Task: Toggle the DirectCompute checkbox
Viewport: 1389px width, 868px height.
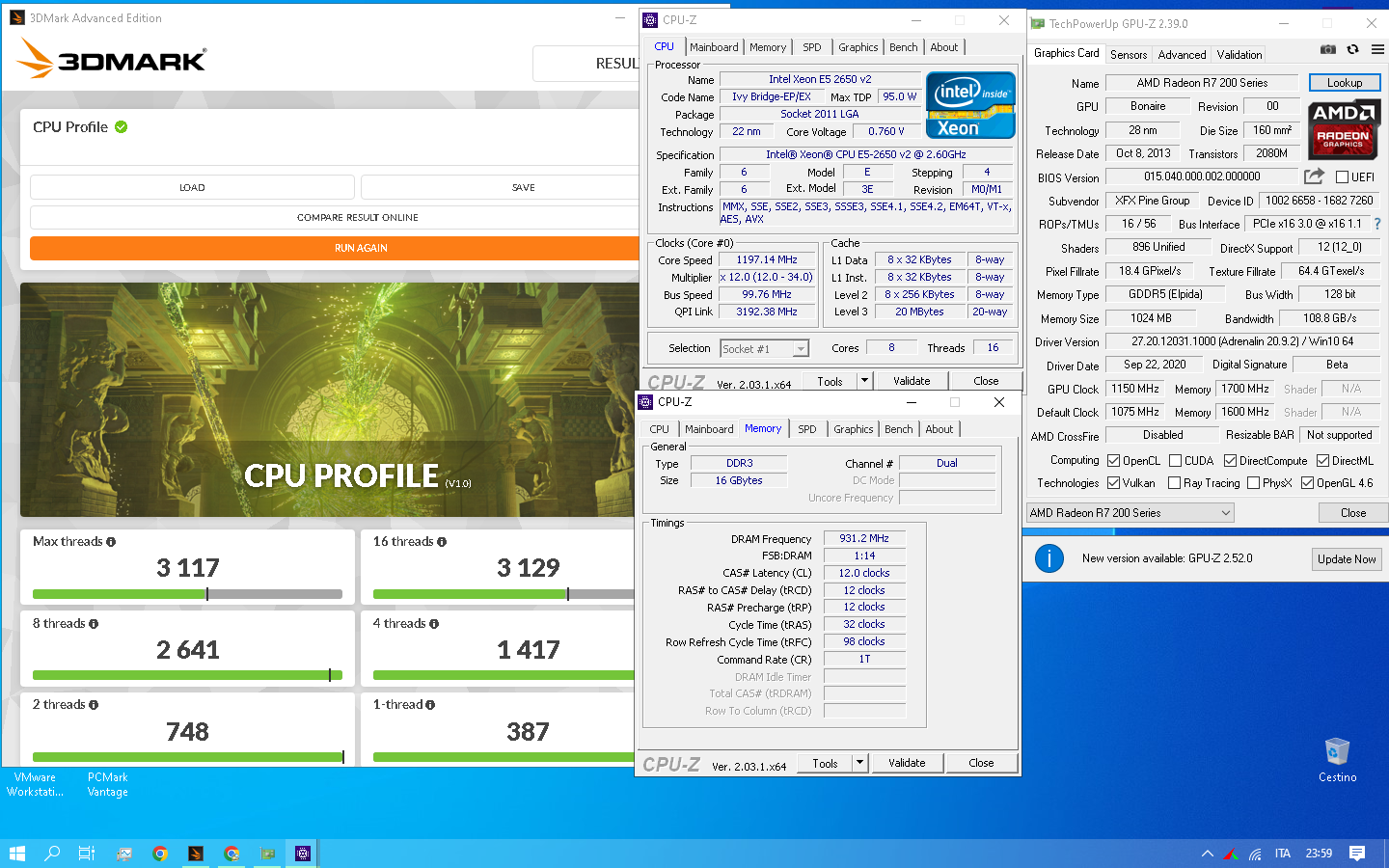Action: click(1230, 461)
